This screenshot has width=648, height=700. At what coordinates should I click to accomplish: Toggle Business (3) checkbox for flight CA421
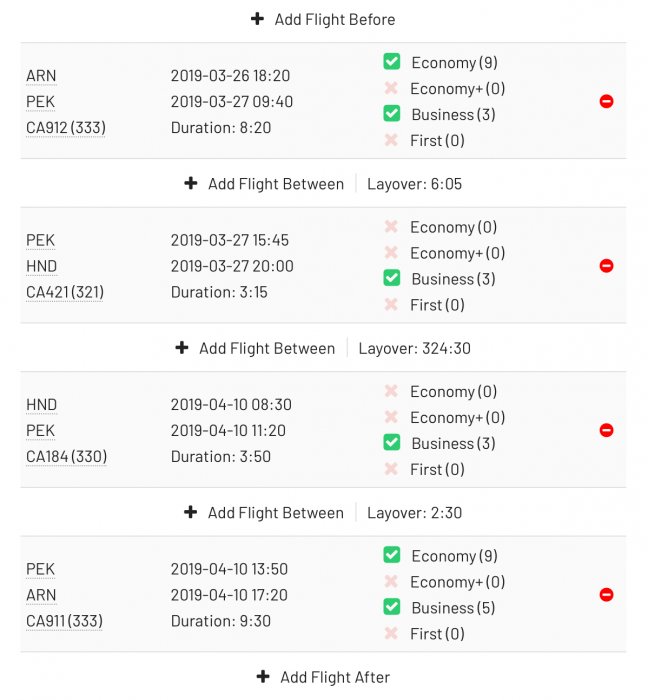(392, 278)
